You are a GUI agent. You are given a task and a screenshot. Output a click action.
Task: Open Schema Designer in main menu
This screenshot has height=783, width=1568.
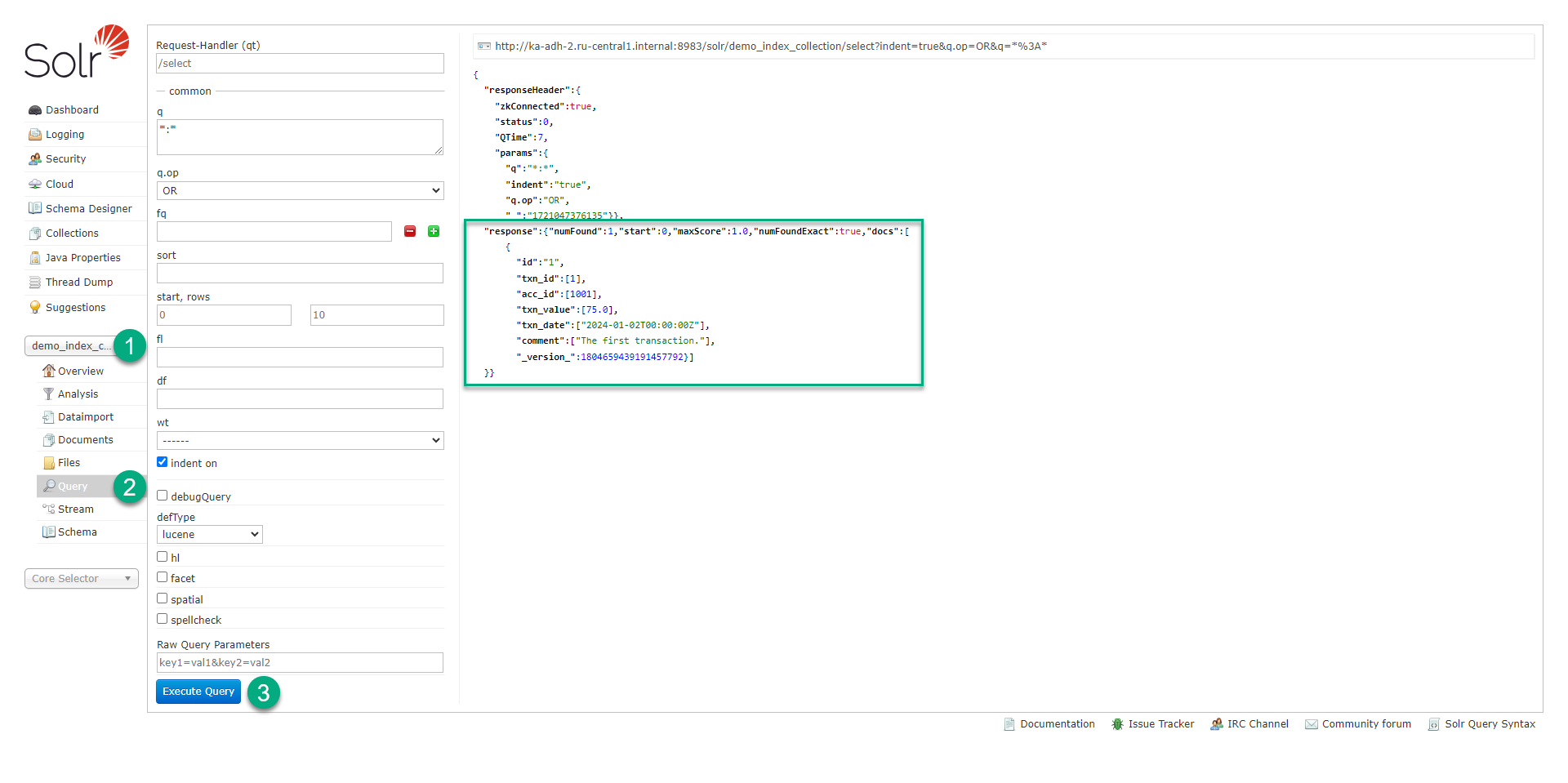coord(88,209)
